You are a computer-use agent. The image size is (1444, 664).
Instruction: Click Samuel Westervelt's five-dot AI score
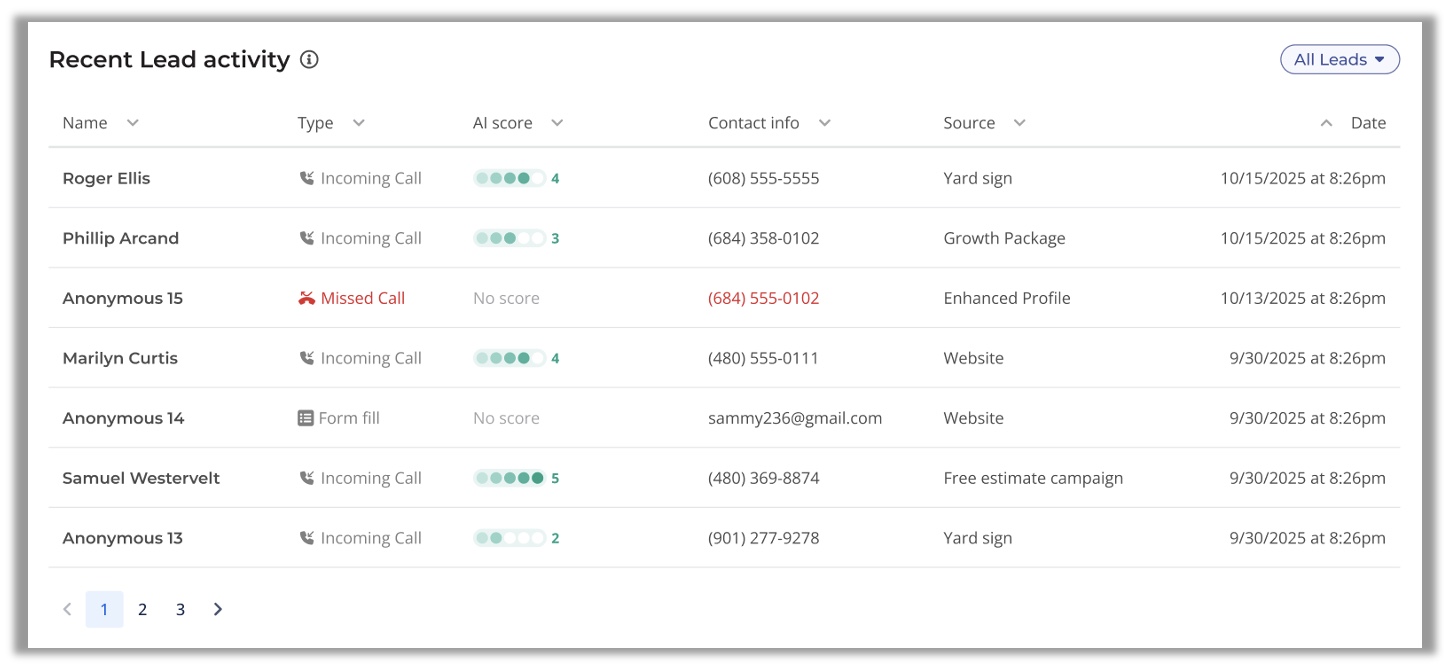click(510, 478)
